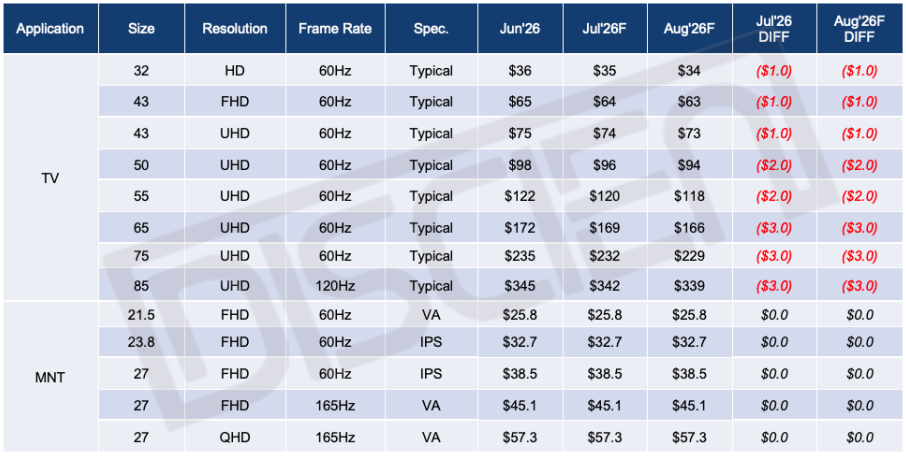Click the Jul'26F column header
Image resolution: width=906 pixels, height=458 pixels.
tap(605, 29)
